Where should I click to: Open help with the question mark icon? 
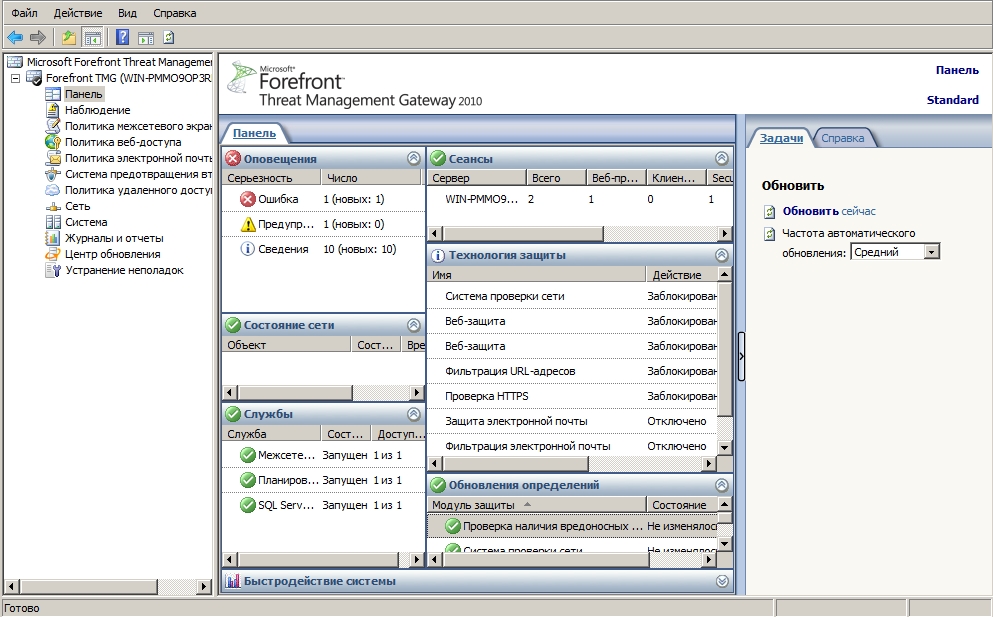tap(122, 38)
